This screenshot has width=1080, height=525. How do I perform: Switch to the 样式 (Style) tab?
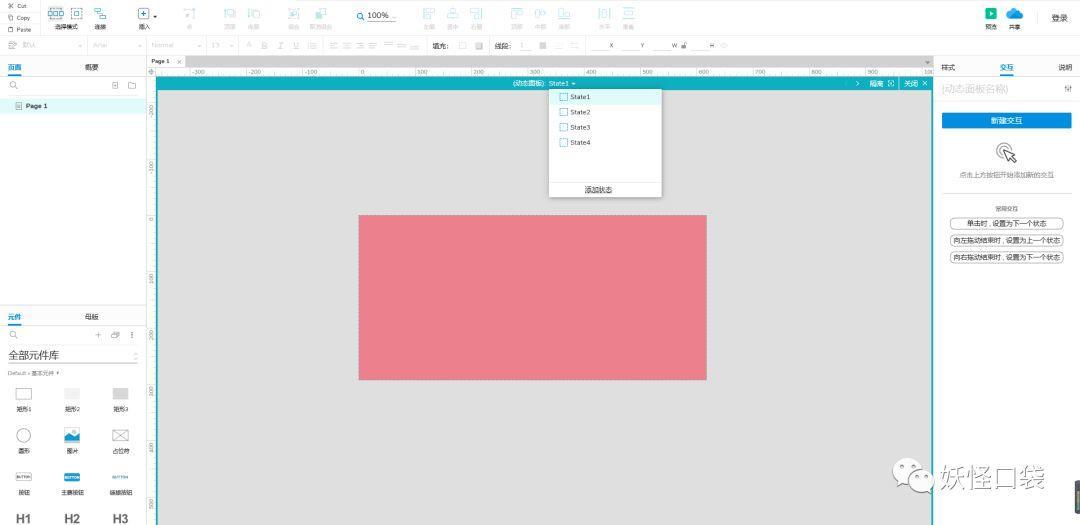pos(948,67)
